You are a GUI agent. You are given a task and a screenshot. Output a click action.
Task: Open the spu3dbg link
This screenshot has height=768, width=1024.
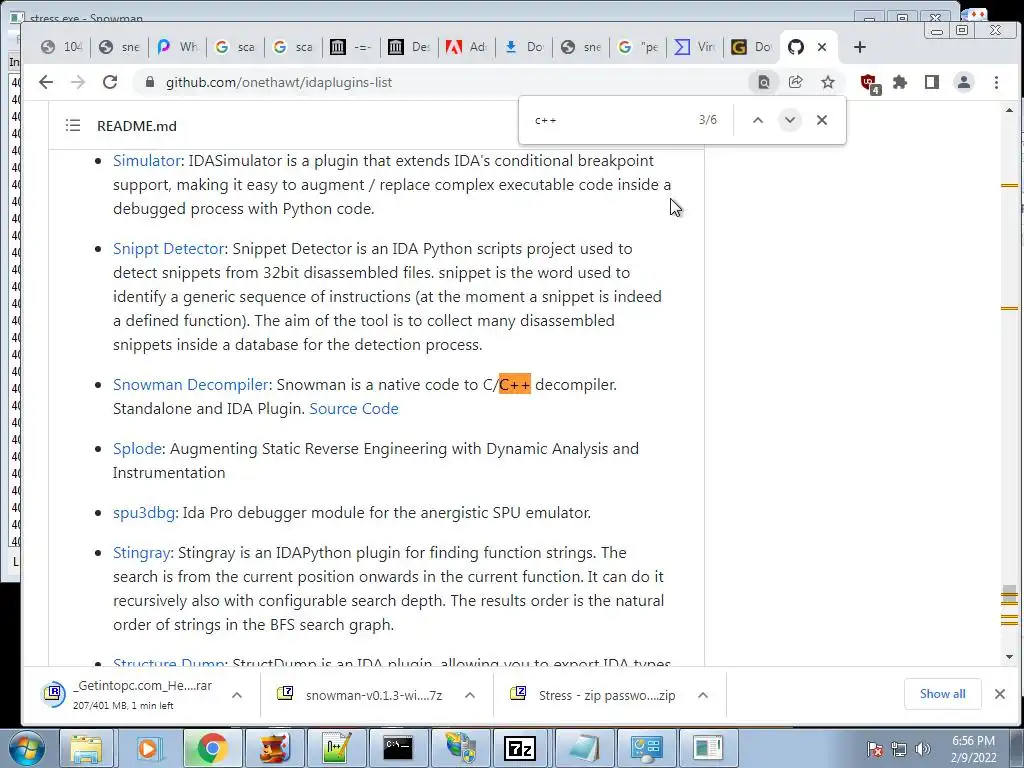144,513
